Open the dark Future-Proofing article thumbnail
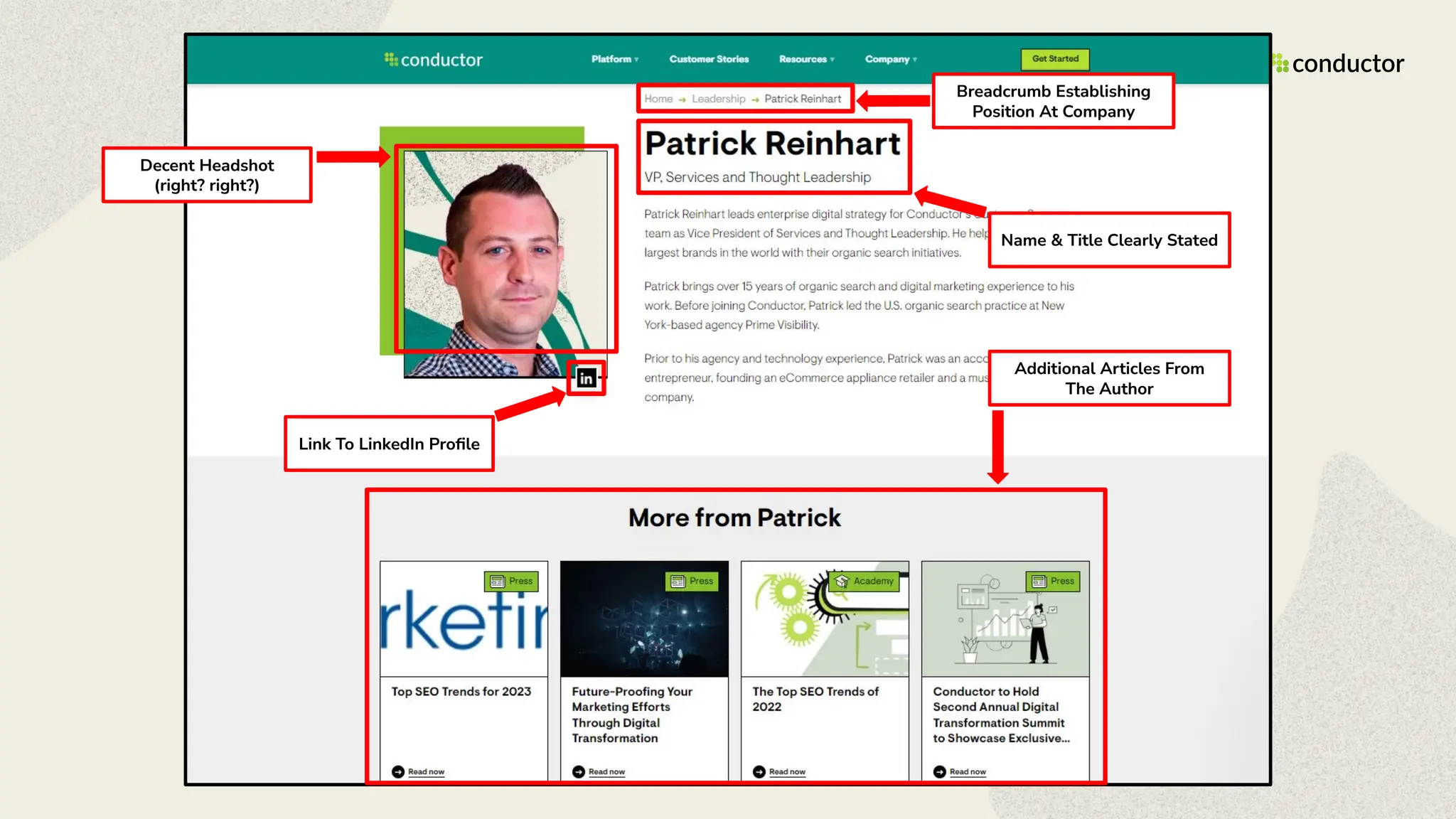Screen dimensions: 1456x819 point(644,619)
